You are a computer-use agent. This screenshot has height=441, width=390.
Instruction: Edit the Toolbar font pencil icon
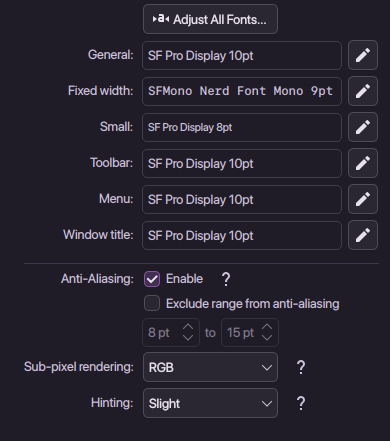point(363,163)
